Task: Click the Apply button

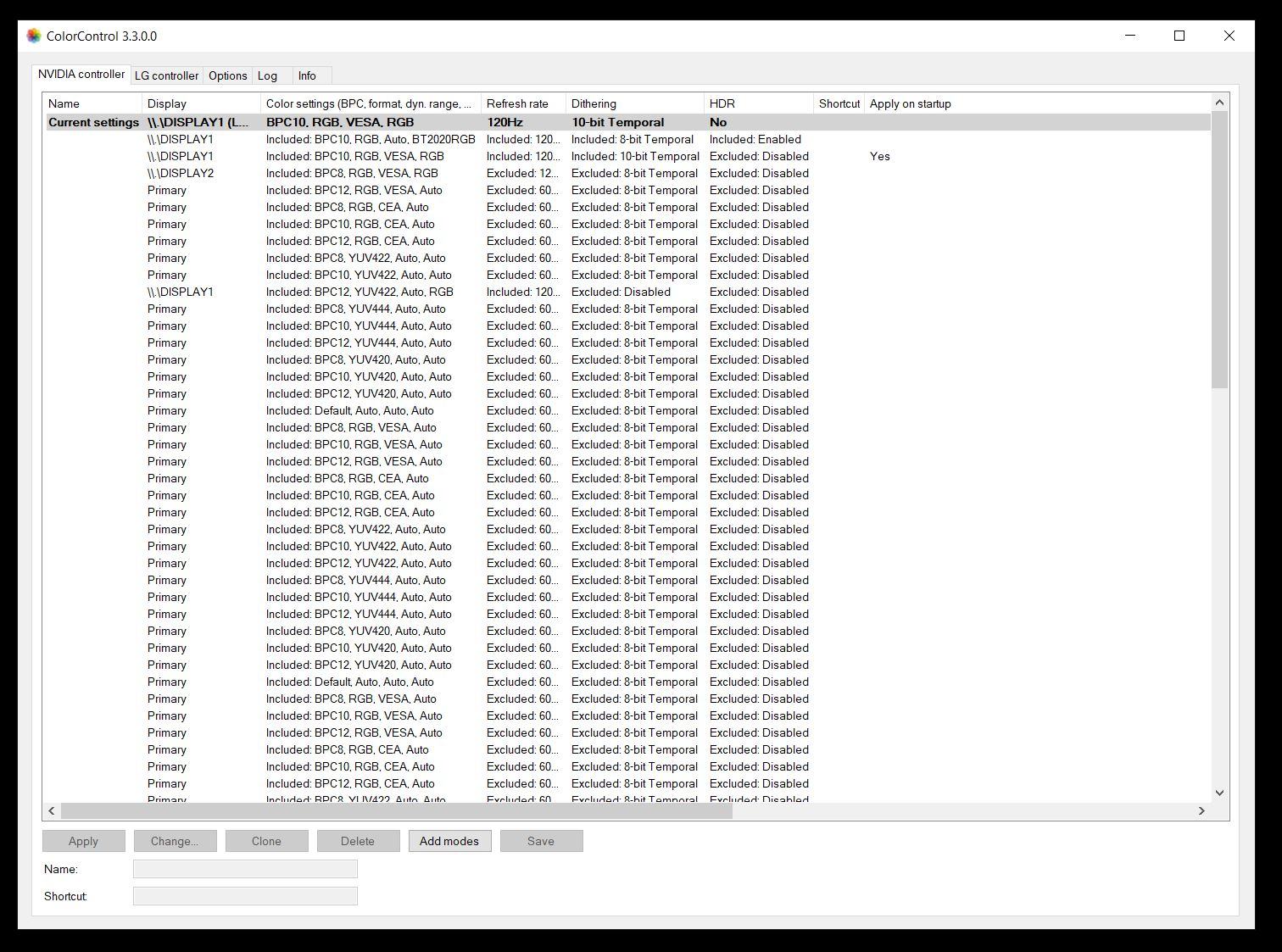Action: (83, 841)
